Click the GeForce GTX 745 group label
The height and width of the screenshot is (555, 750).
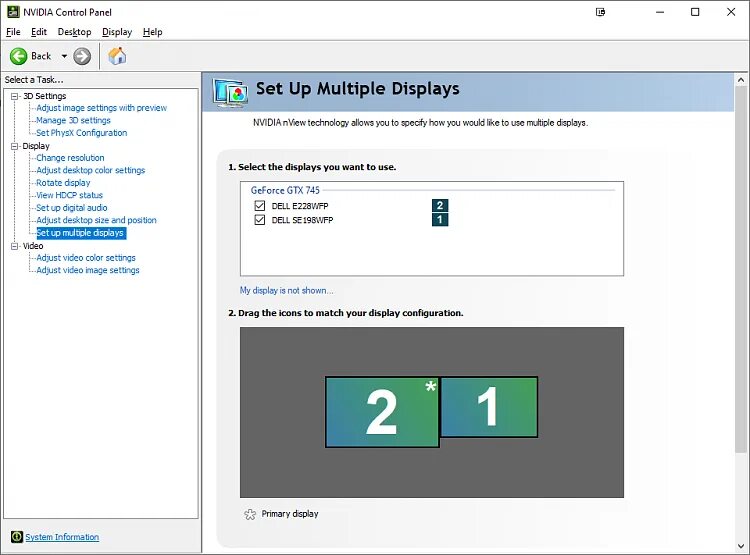click(x=285, y=190)
